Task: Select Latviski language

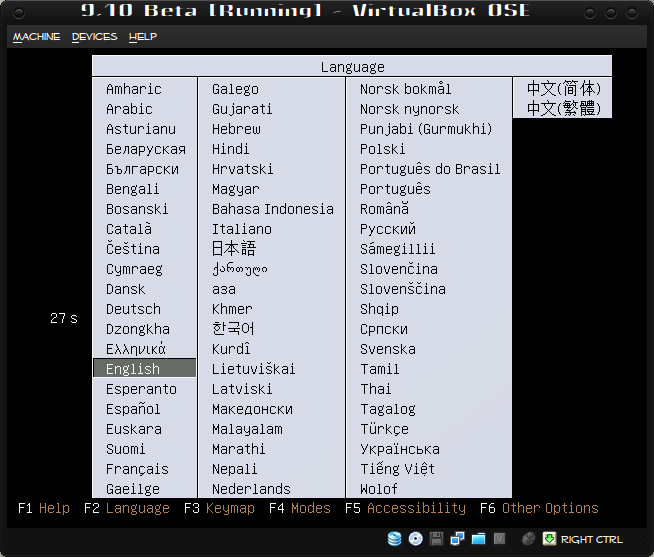Action: tap(242, 389)
